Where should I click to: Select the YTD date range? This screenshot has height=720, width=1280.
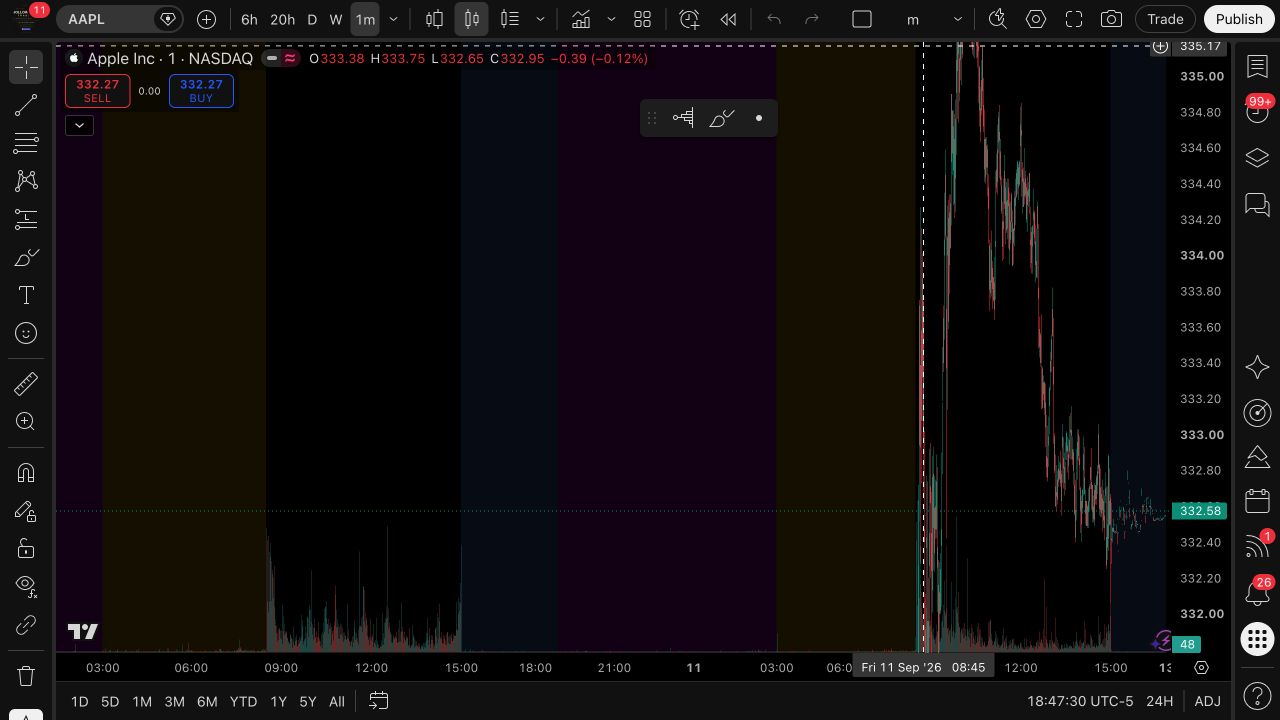tap(243, 701)
